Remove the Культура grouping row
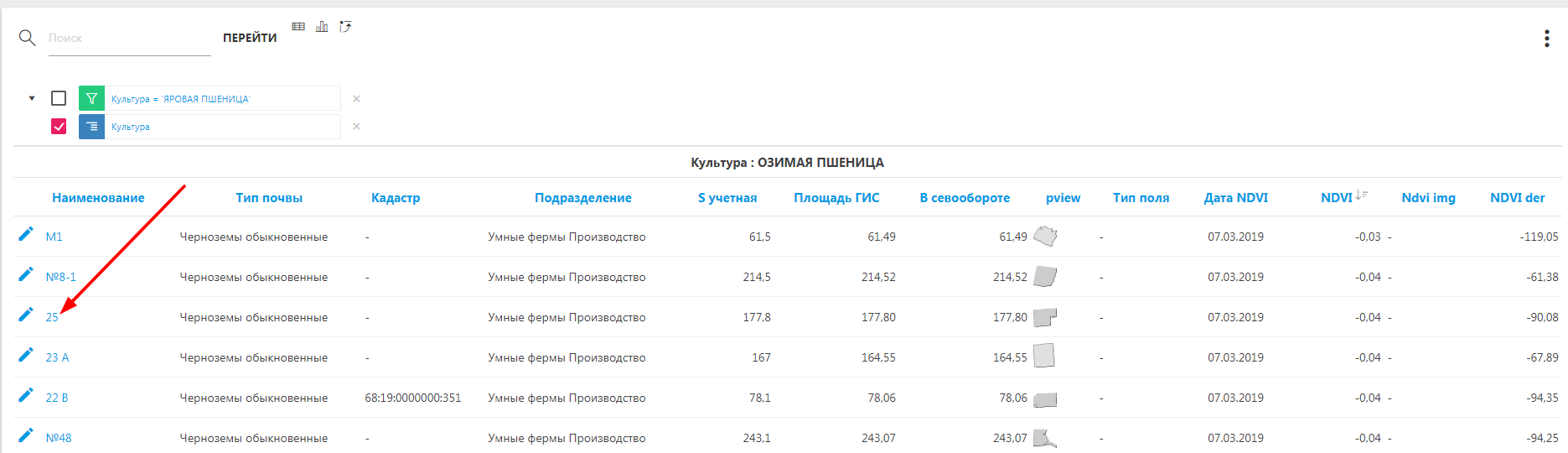 pyautogui.click(x=356, y=127)
